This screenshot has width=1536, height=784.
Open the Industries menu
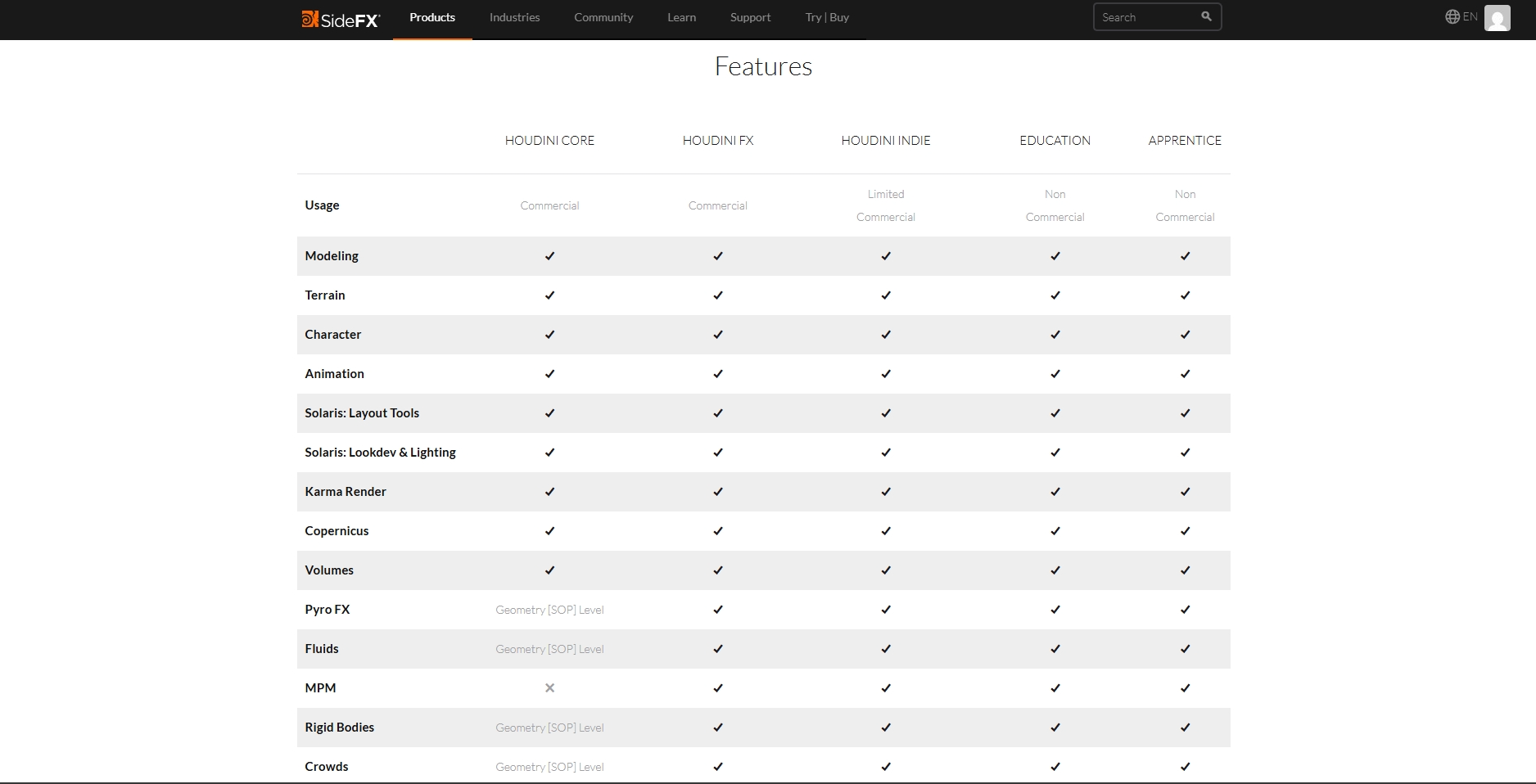click(514, 17)
